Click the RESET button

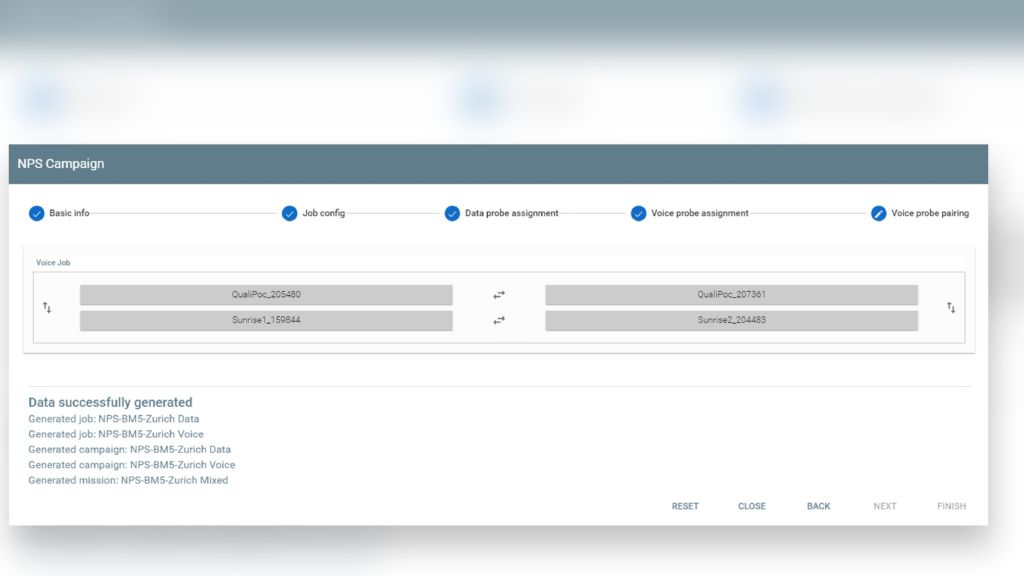coord(685,506)
